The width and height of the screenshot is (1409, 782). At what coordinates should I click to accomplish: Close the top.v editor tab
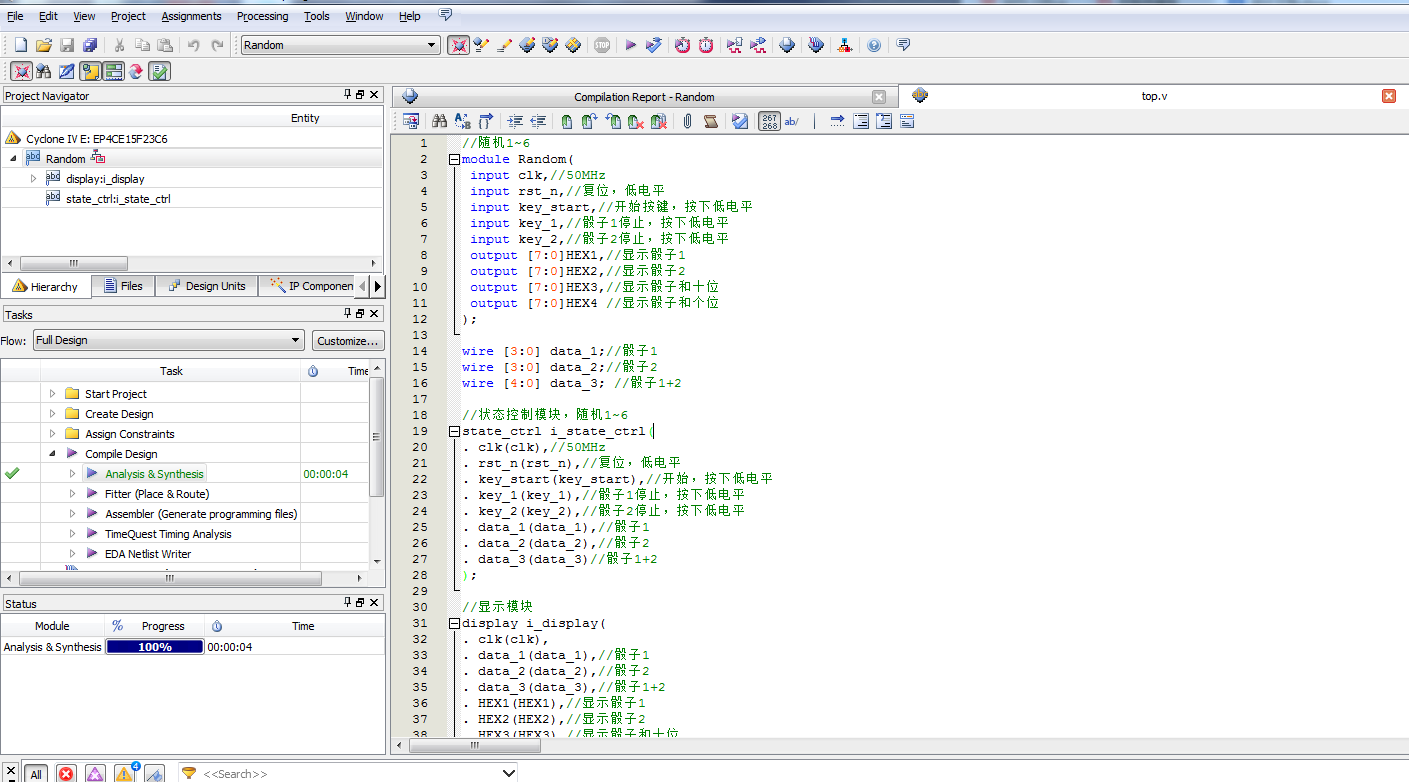1389,96
